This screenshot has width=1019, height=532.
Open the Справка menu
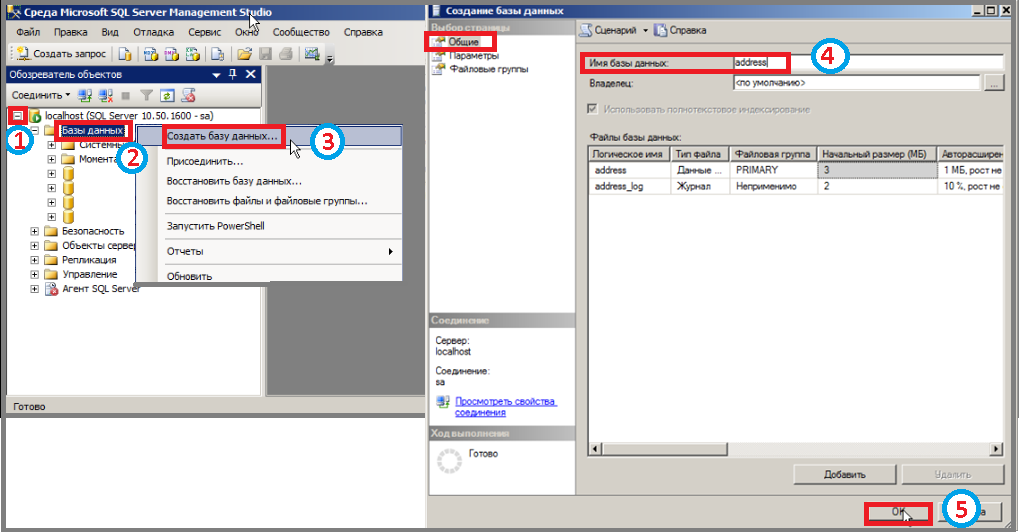pyautogui.click(x=363, y=32)
